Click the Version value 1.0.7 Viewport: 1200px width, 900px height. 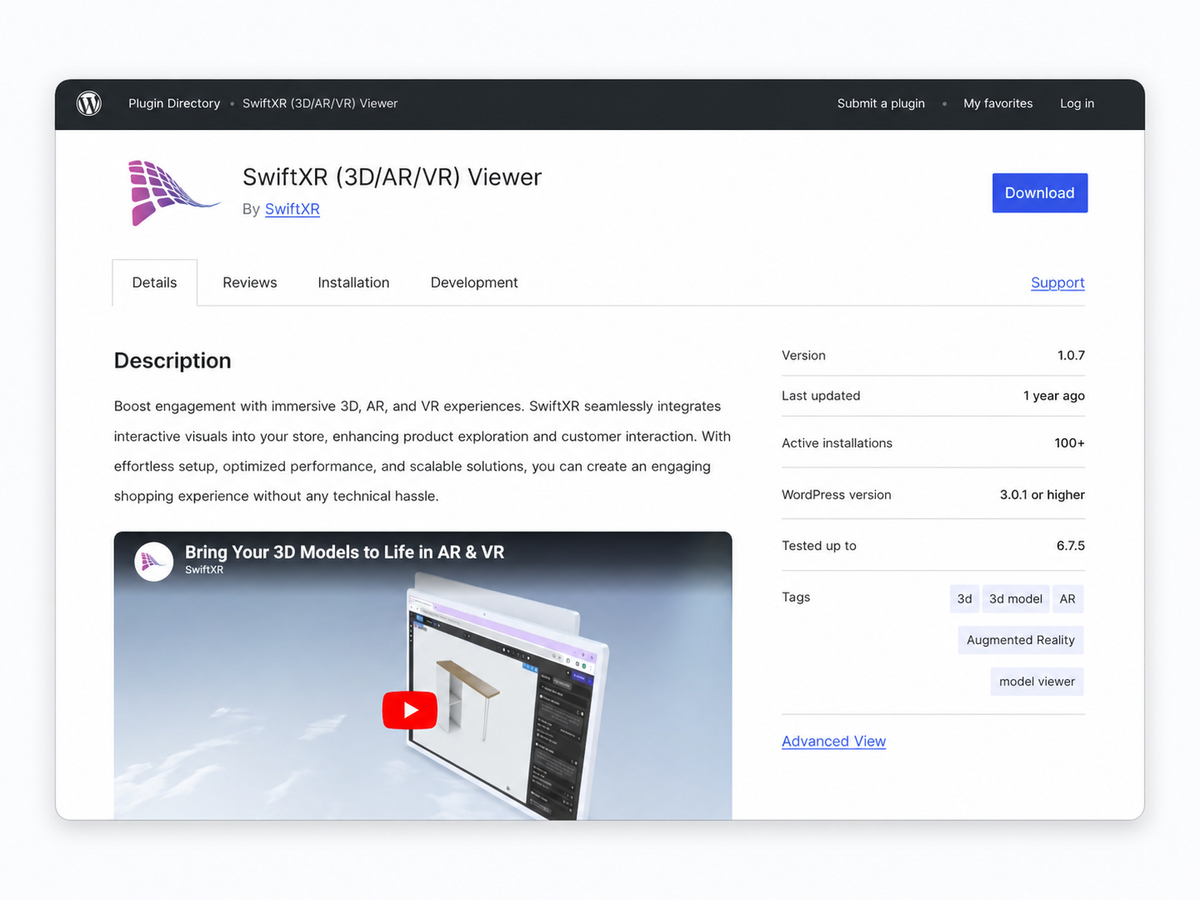pyautogui.click(x=1071, y=355)
